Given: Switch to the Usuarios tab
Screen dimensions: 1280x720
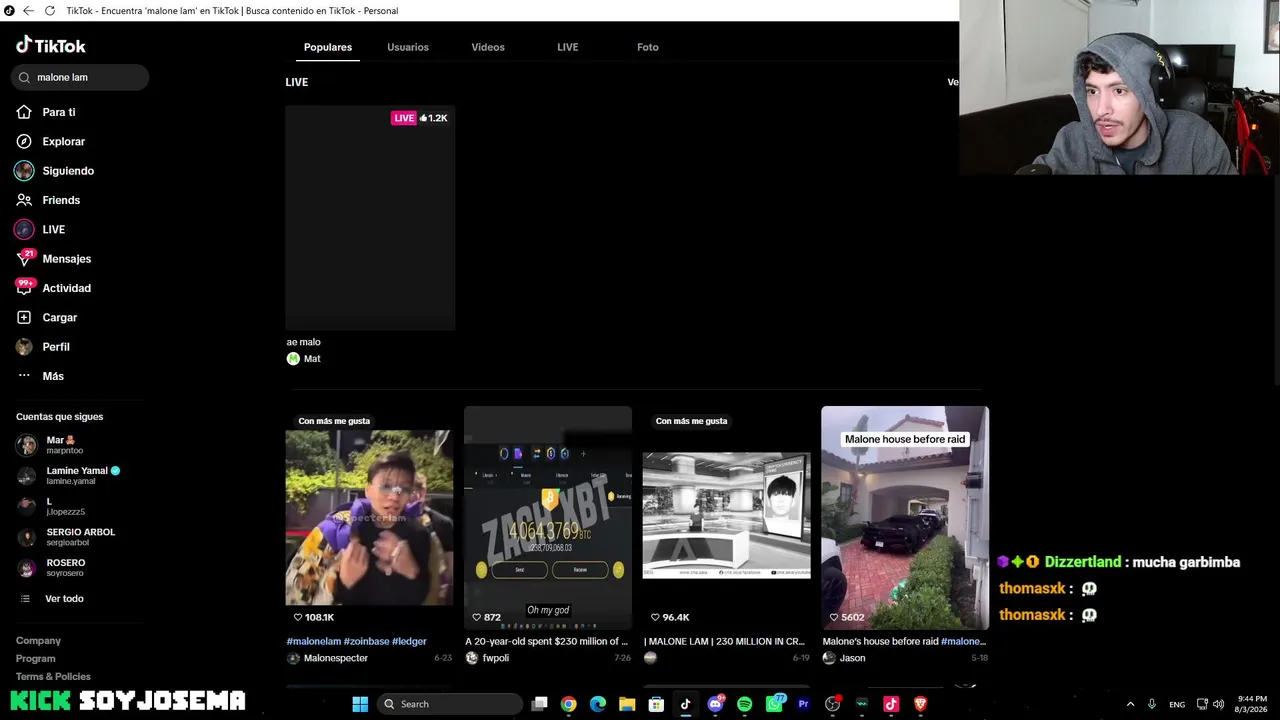Looking at the screenshot, I should click(408, 47).
